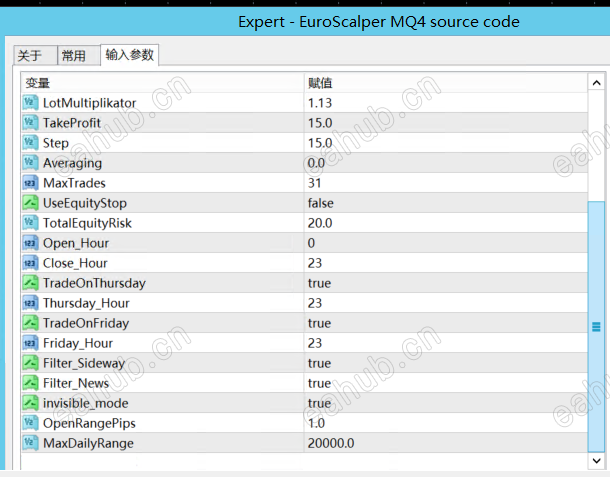Click the TradeOnFriday boolean icon

click(30, 323)
